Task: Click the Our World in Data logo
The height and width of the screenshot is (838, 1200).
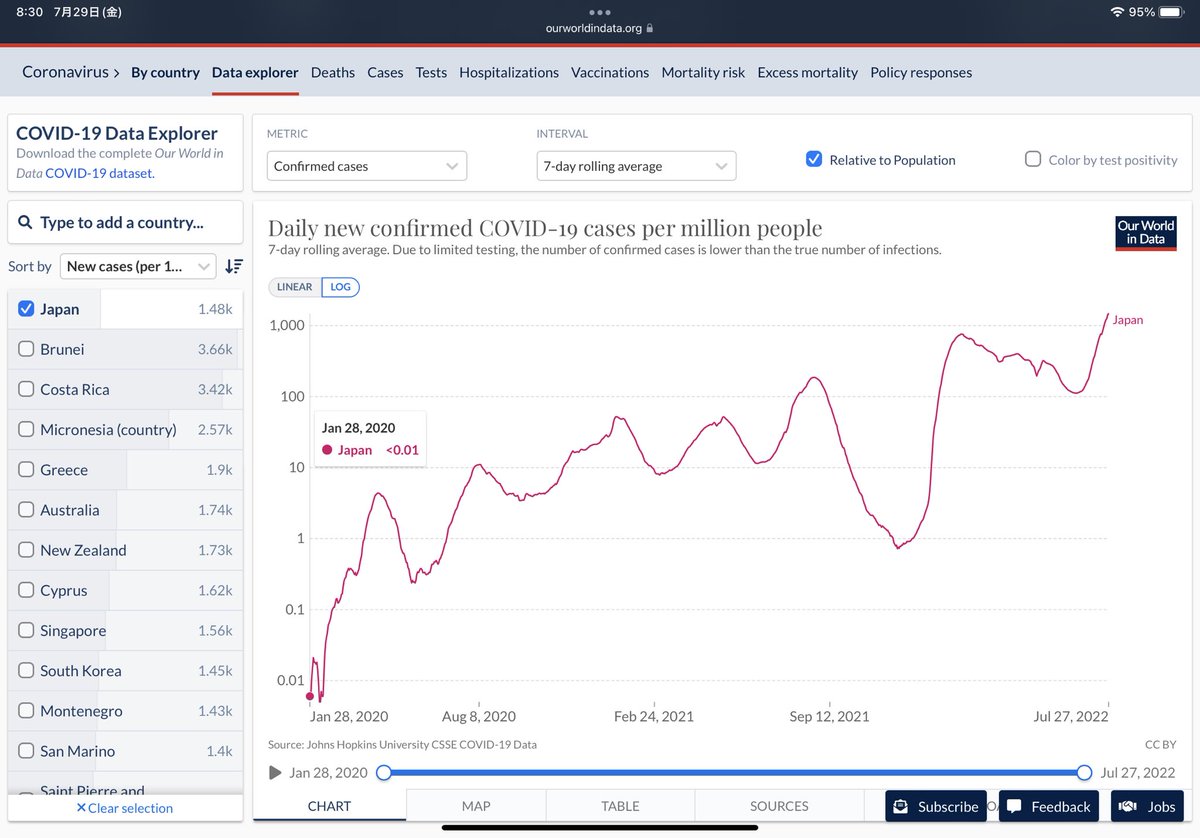Action: [x=1146, y=233]
